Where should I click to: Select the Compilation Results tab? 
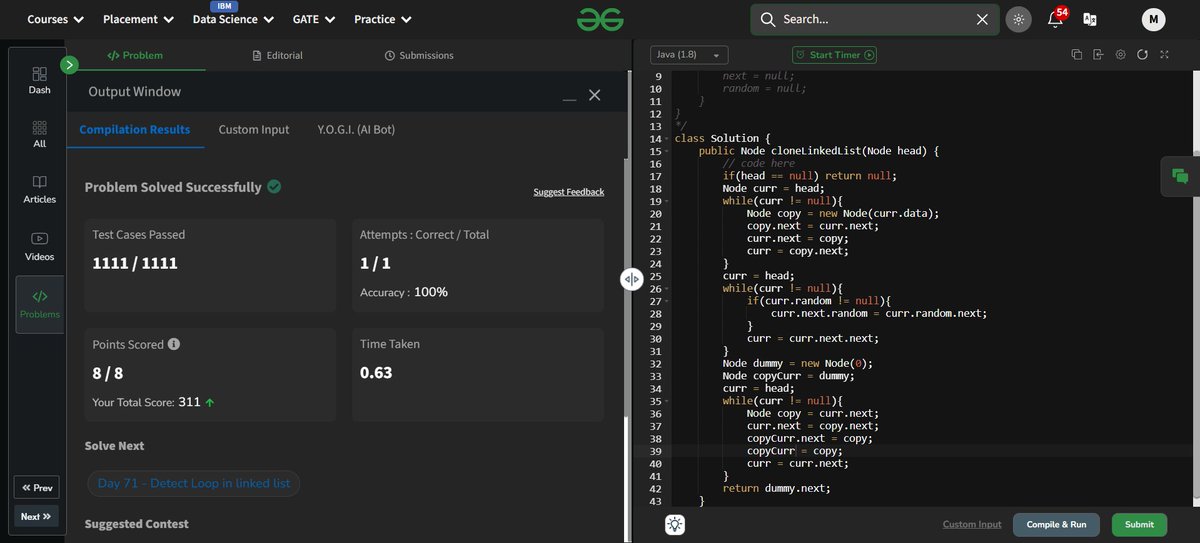click(x=135, y=130)
